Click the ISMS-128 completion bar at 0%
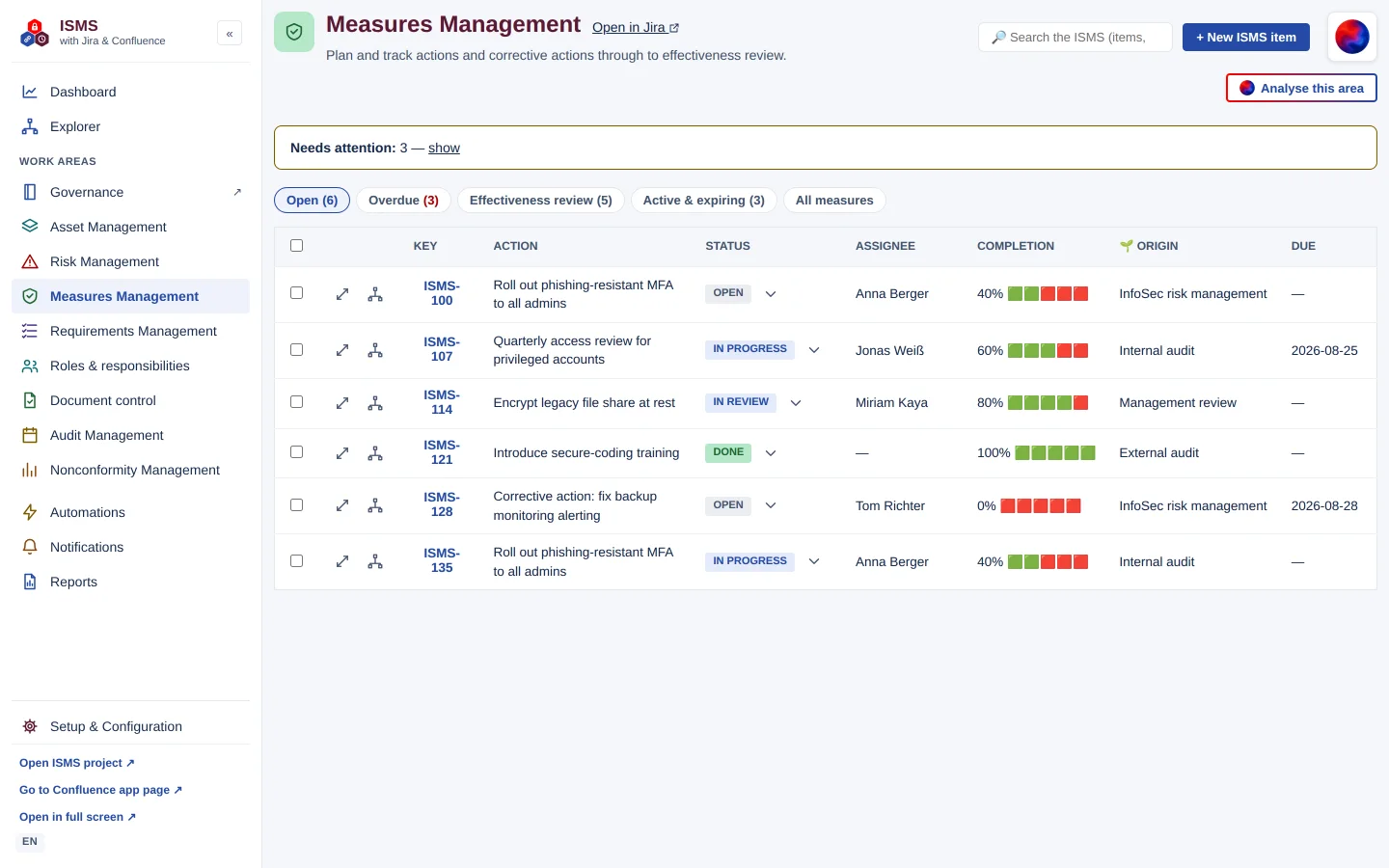Image resolution: width=1389 pixels, height=868 pixels. 1041,505
